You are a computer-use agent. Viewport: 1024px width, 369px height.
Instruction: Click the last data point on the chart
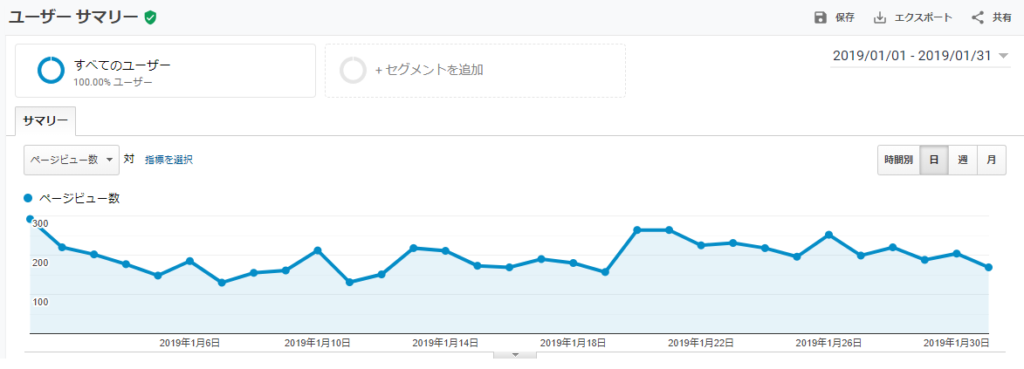tap(989, 267)
